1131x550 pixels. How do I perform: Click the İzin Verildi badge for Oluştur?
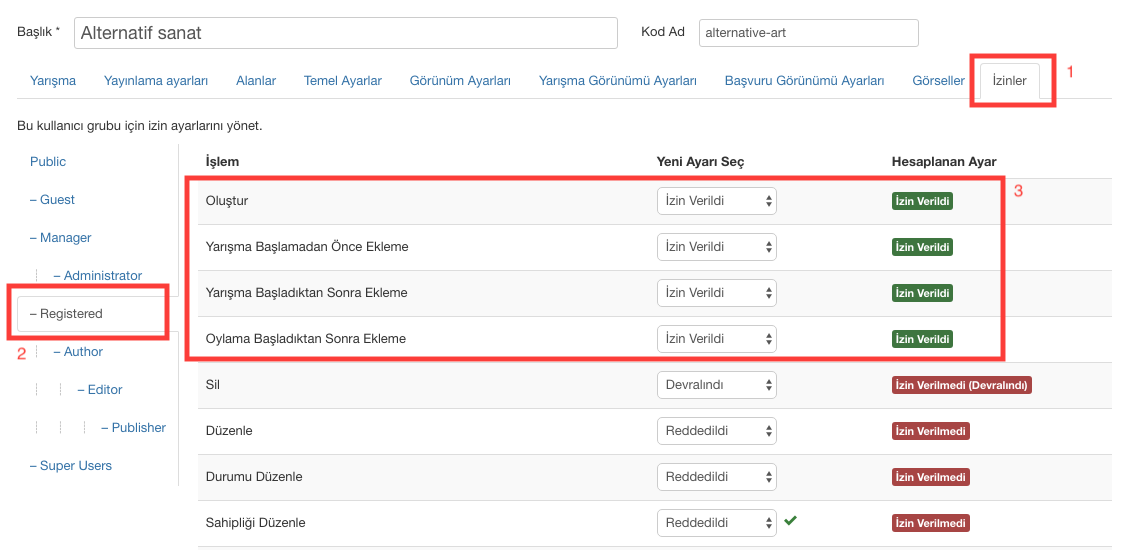click(x=922, y=201)
